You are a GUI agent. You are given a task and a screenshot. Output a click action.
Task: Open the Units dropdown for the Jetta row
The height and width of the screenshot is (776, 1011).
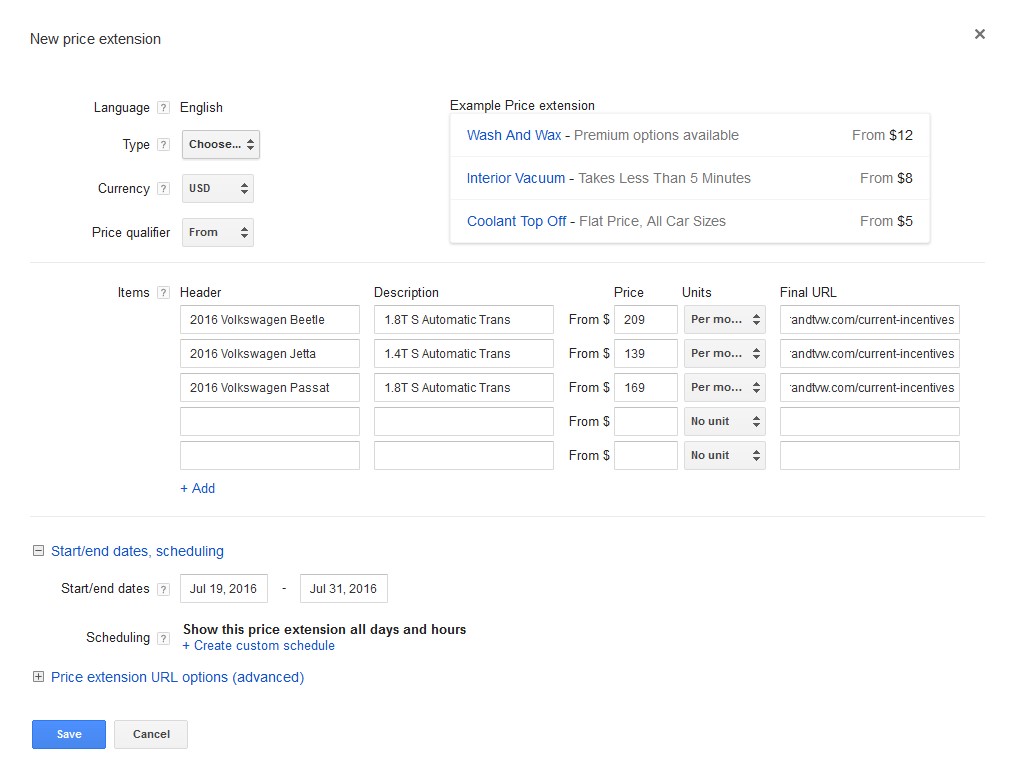pos(724,353)
